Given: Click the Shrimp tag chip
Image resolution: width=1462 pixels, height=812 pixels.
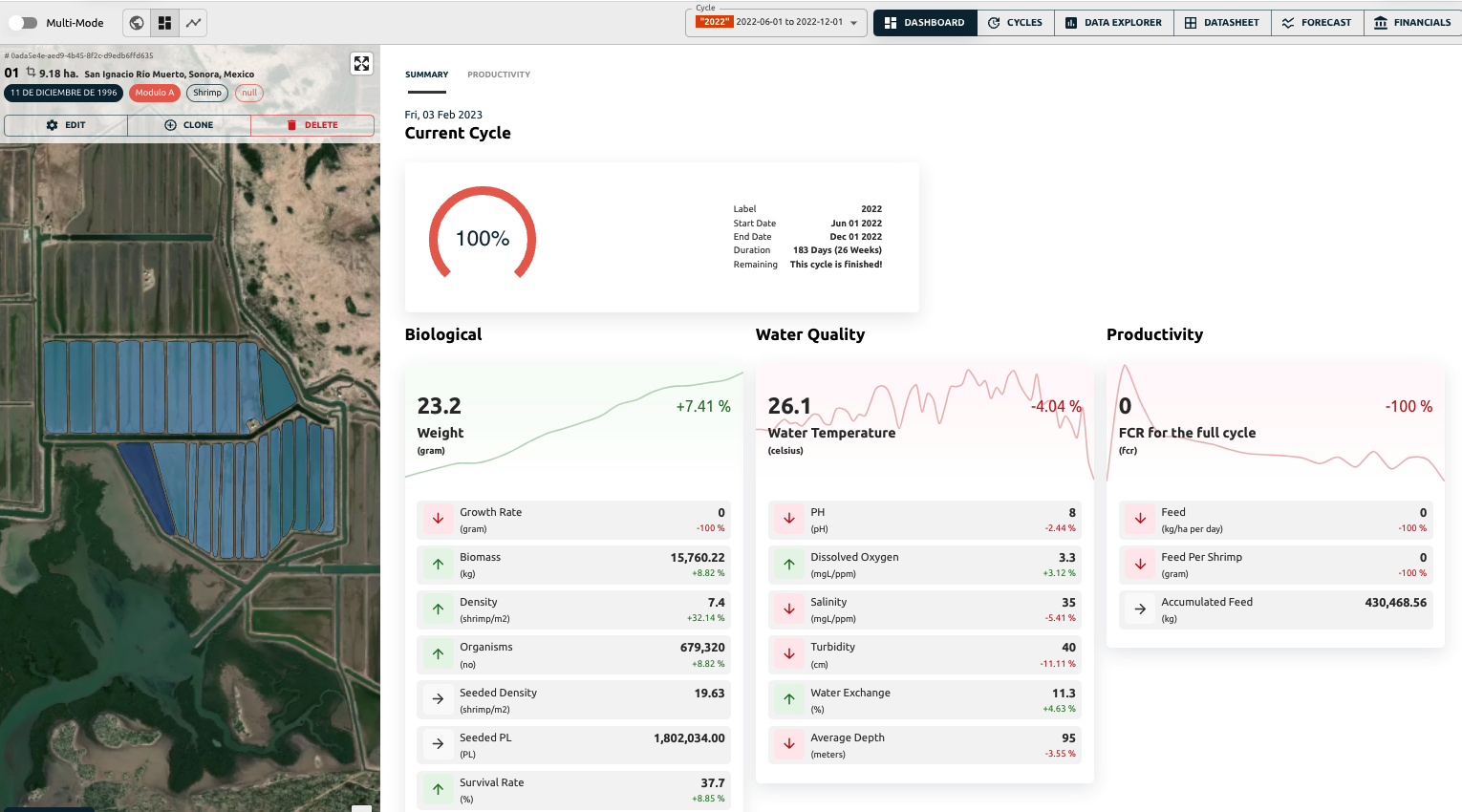Looking at the screenshot, I should coord(207,93).
